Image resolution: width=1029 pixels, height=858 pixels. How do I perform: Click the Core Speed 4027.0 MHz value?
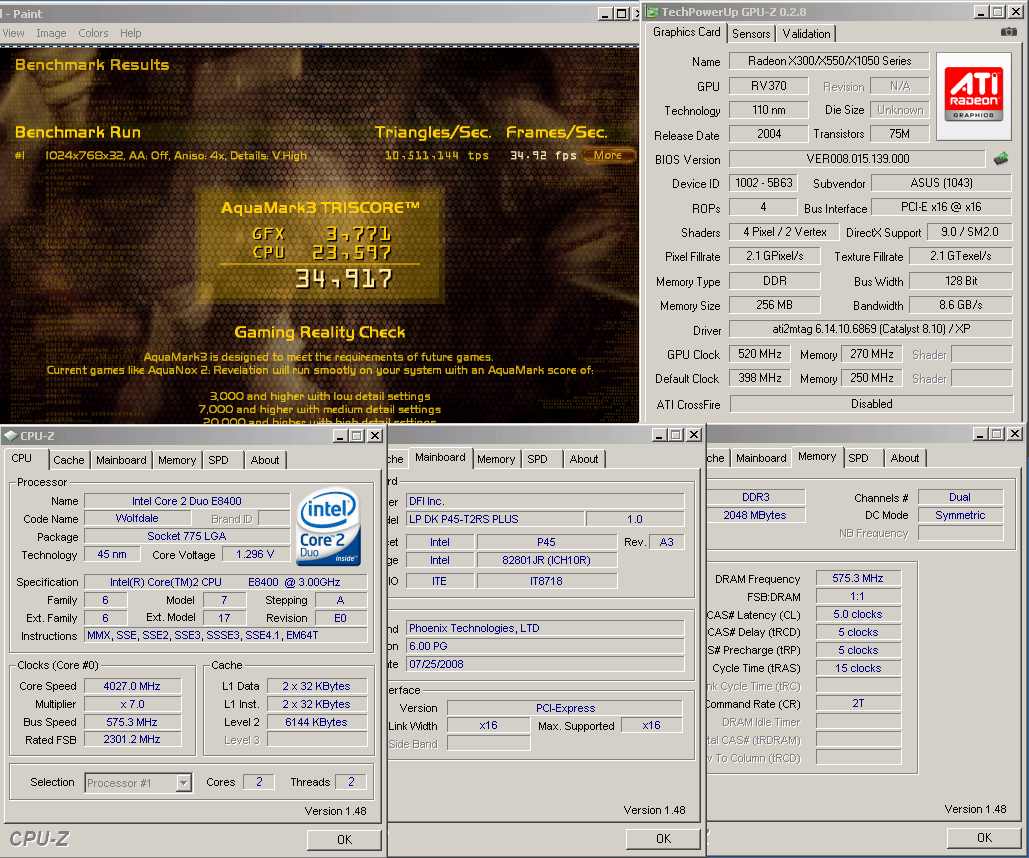coord(132,686)
